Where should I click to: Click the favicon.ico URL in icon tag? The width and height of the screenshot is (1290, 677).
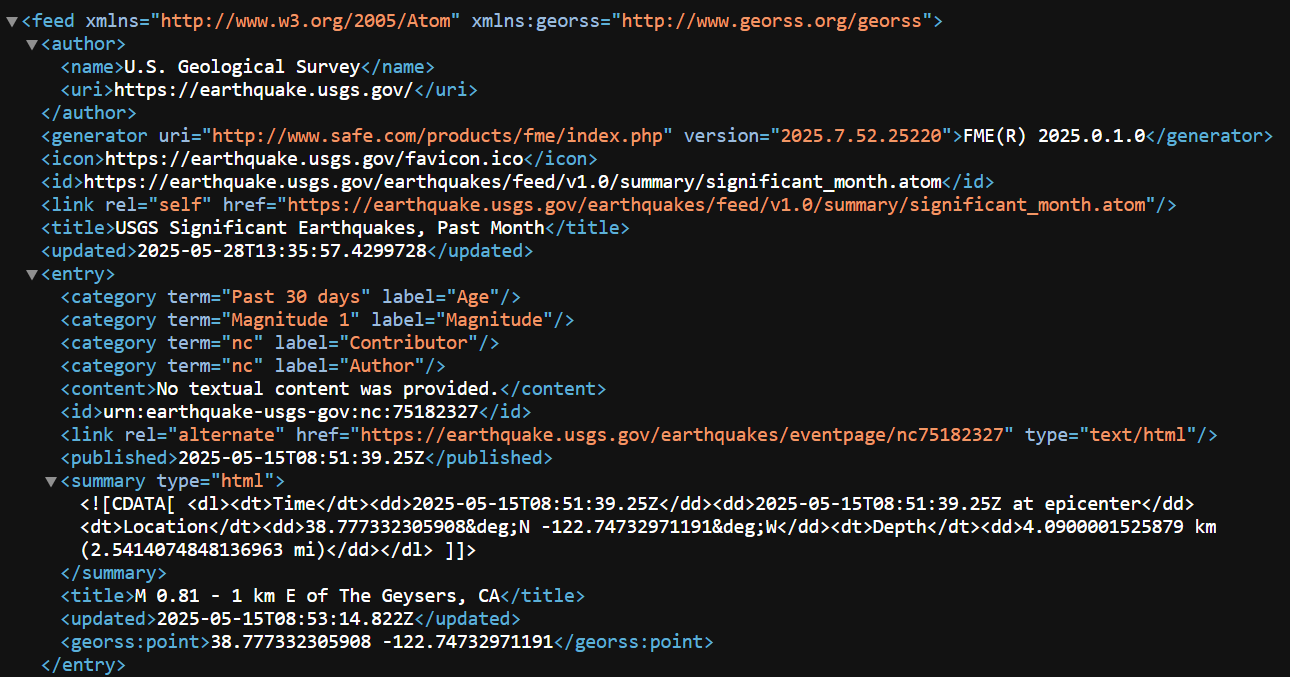[x=315, y=159]
